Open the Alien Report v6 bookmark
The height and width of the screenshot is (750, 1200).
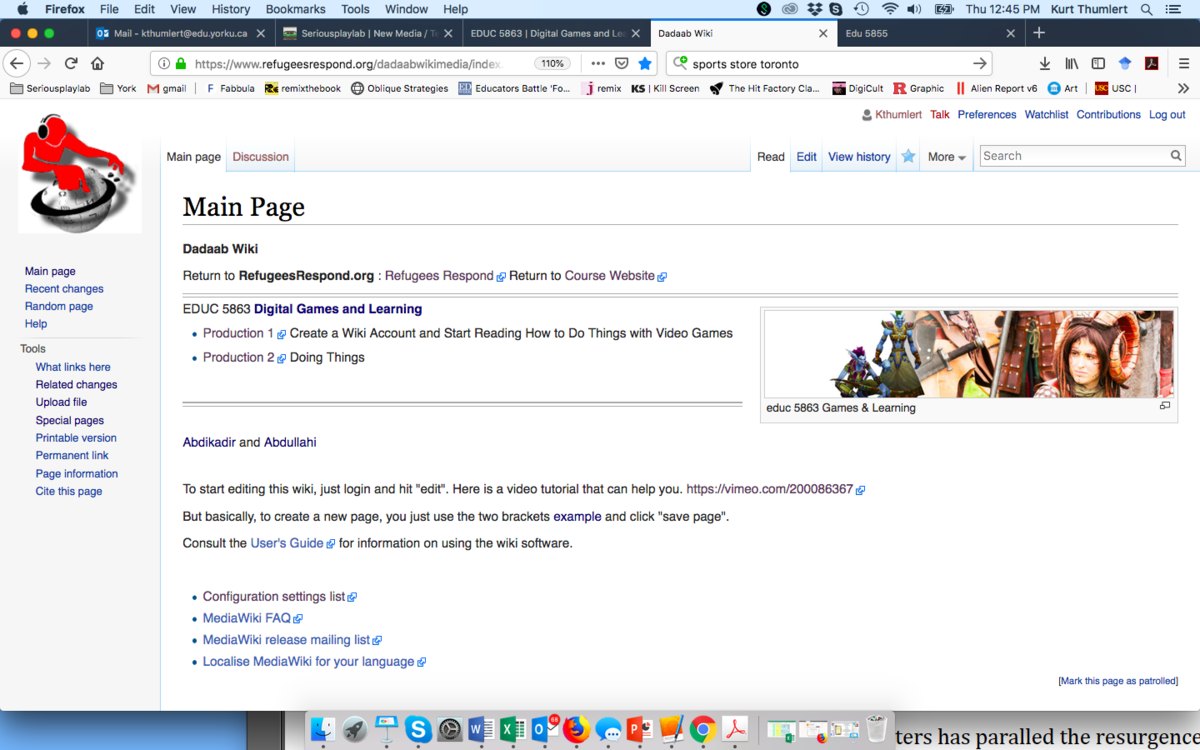pos(996,88)
